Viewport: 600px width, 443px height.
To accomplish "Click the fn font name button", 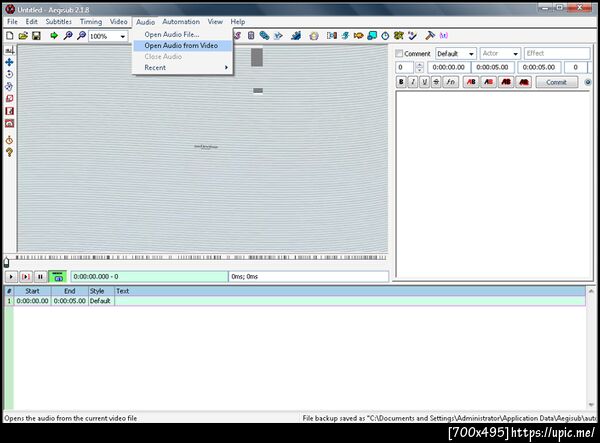I will coord(451,82).
